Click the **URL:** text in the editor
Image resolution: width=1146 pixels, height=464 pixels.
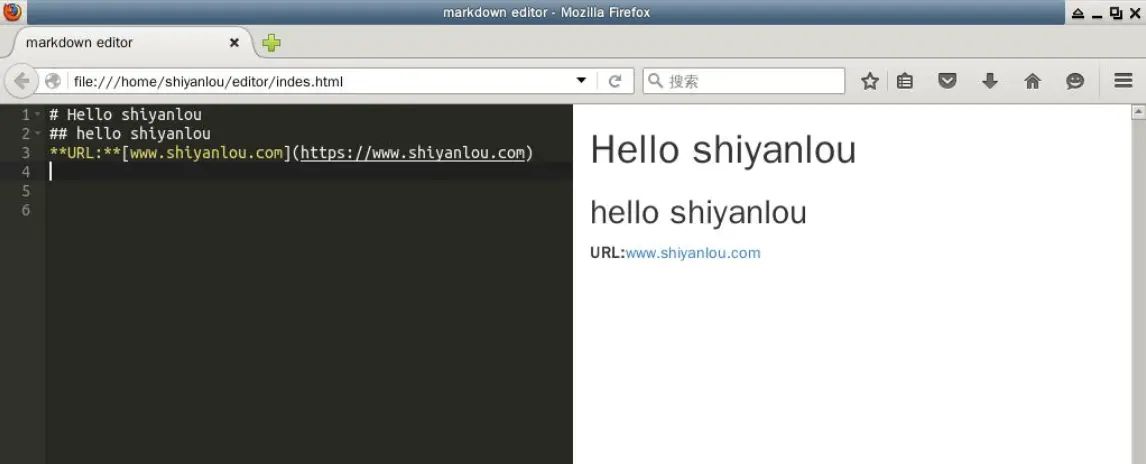85,153
